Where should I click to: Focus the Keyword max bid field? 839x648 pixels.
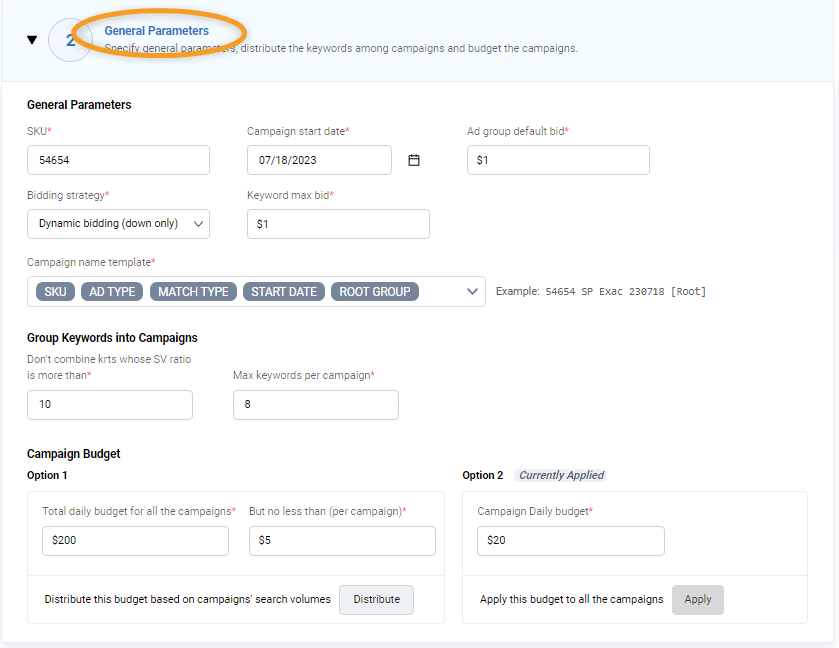tap(338, 224)
